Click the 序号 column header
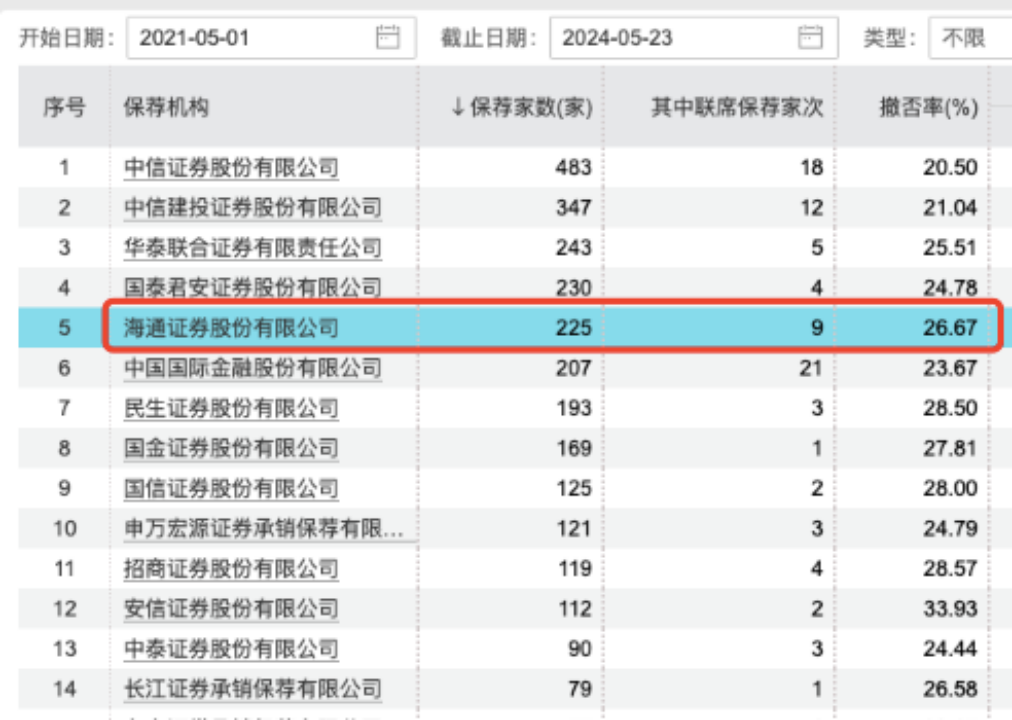The height and width of the screenshot is (720, 1012). [x=64, y=107]
